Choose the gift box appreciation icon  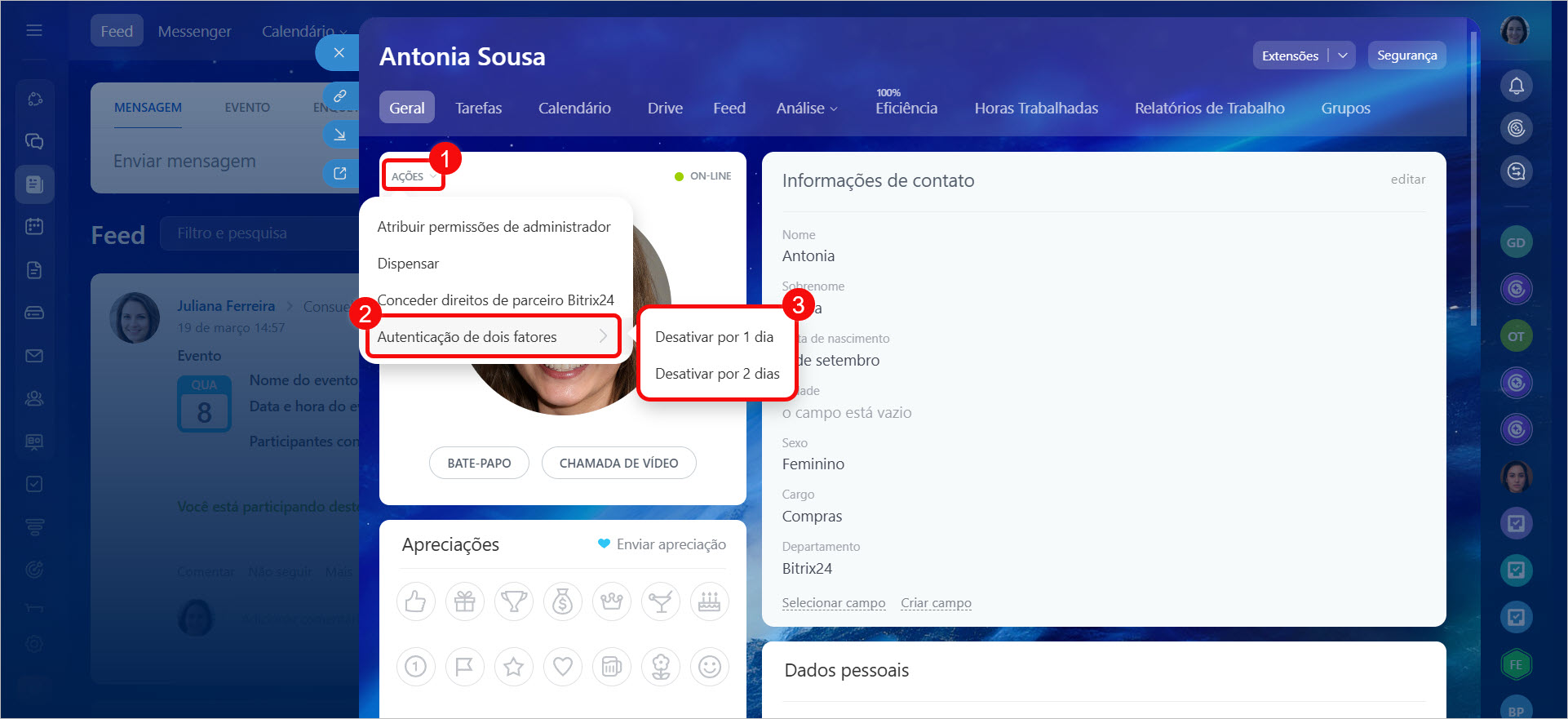(x=464, y=602)
